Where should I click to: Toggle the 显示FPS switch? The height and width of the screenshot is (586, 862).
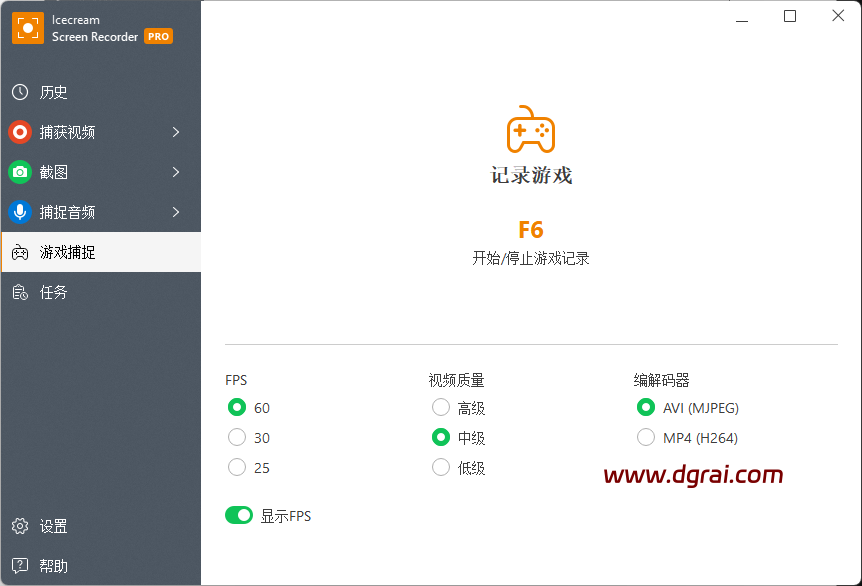[x=239, y=515]
